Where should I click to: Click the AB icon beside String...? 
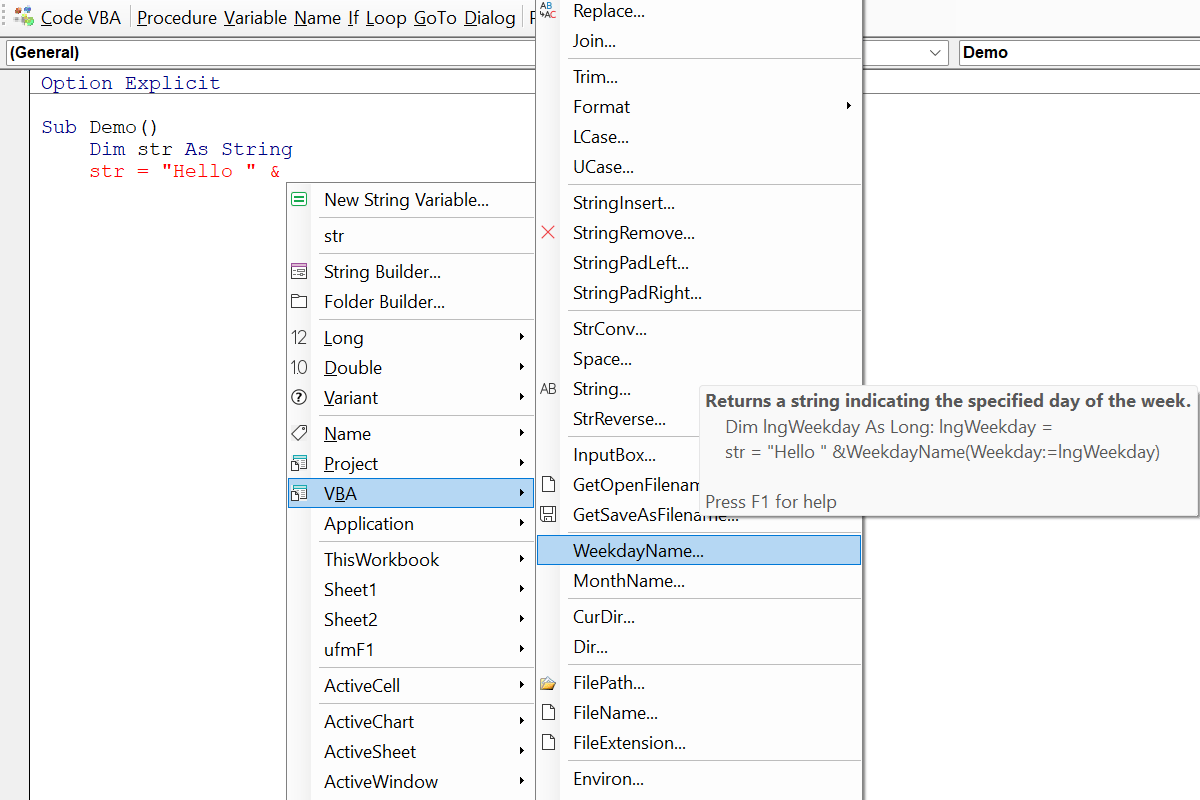[548, 389]
